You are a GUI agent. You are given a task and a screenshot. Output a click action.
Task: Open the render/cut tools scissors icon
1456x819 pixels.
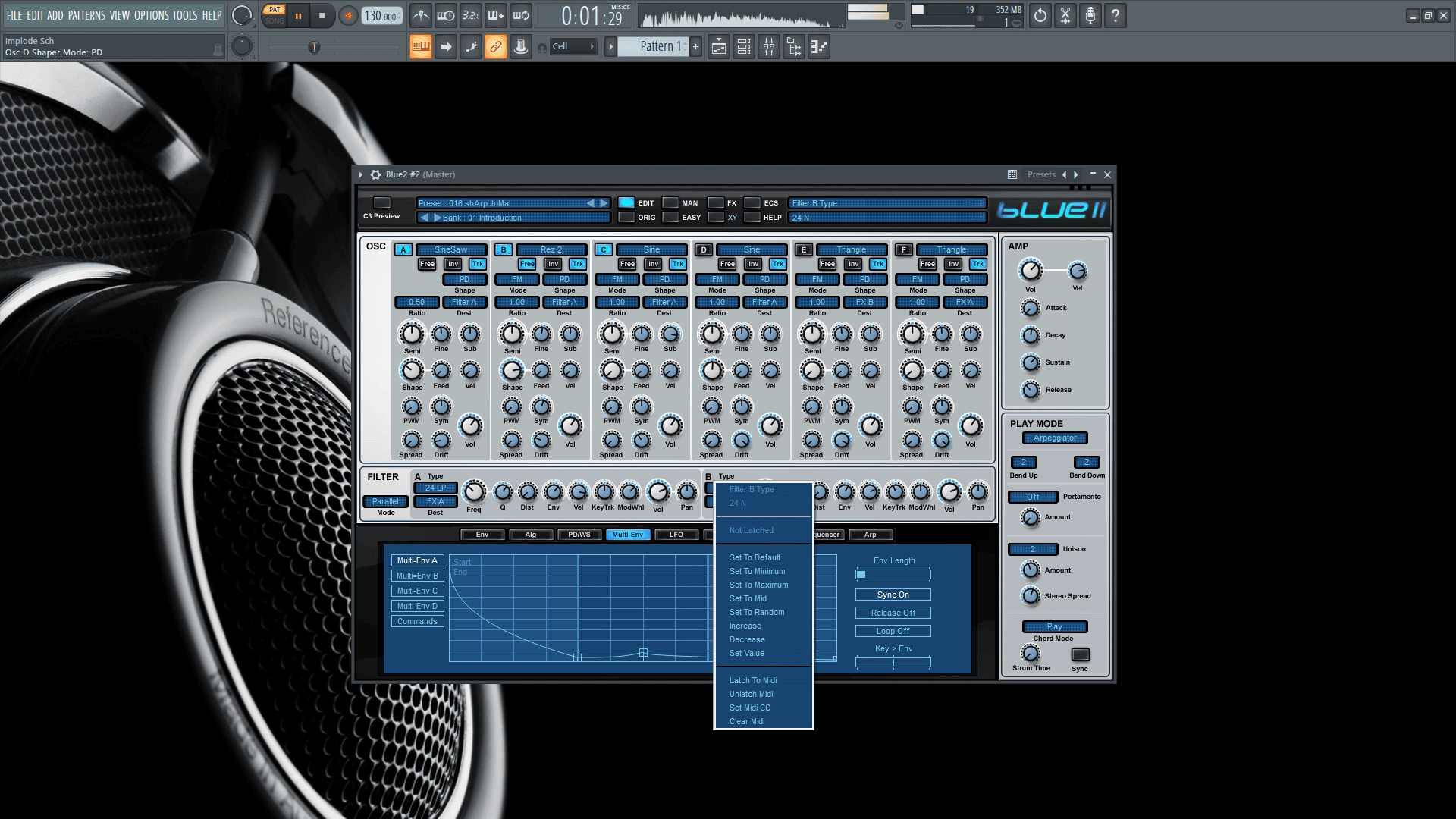point(1065,16)
